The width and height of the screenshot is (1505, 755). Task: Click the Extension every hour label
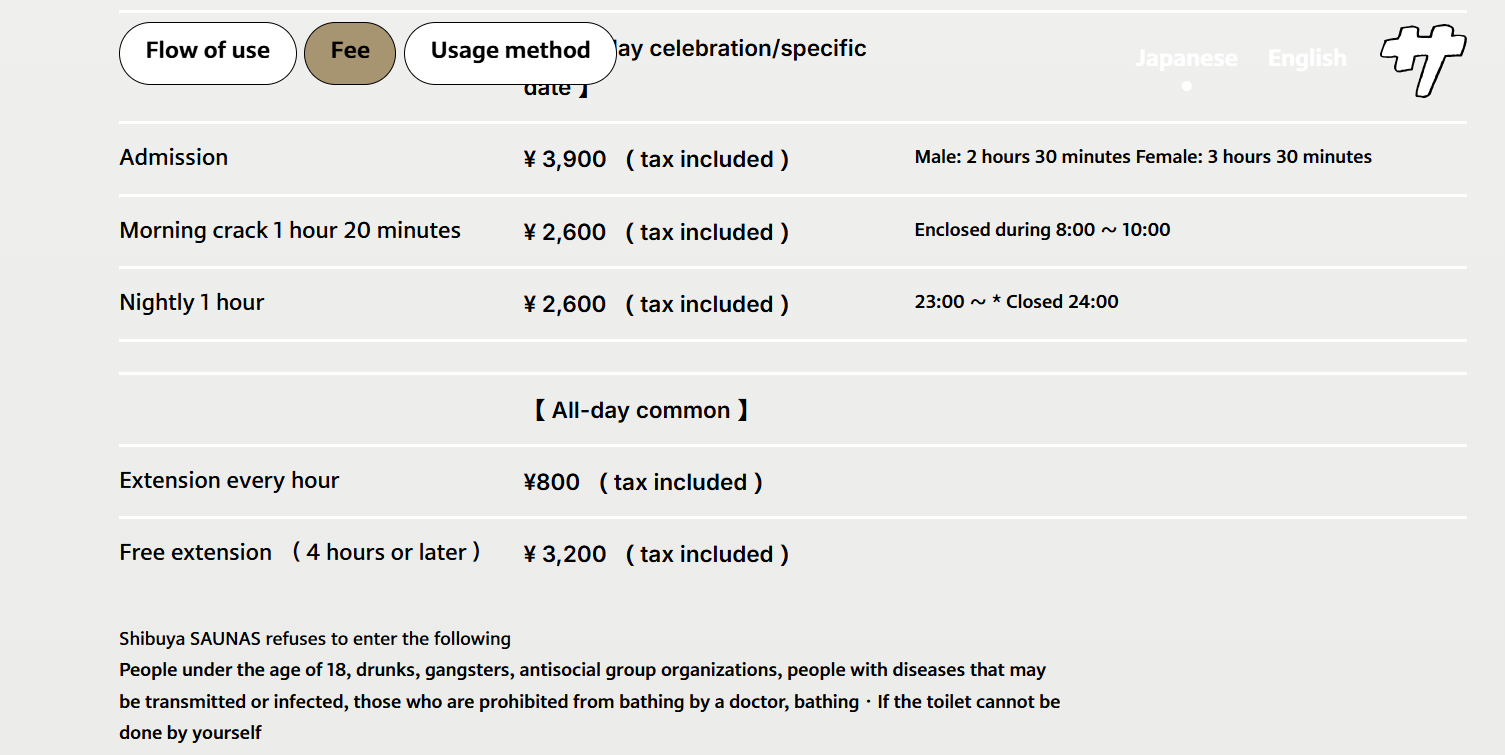229,480
